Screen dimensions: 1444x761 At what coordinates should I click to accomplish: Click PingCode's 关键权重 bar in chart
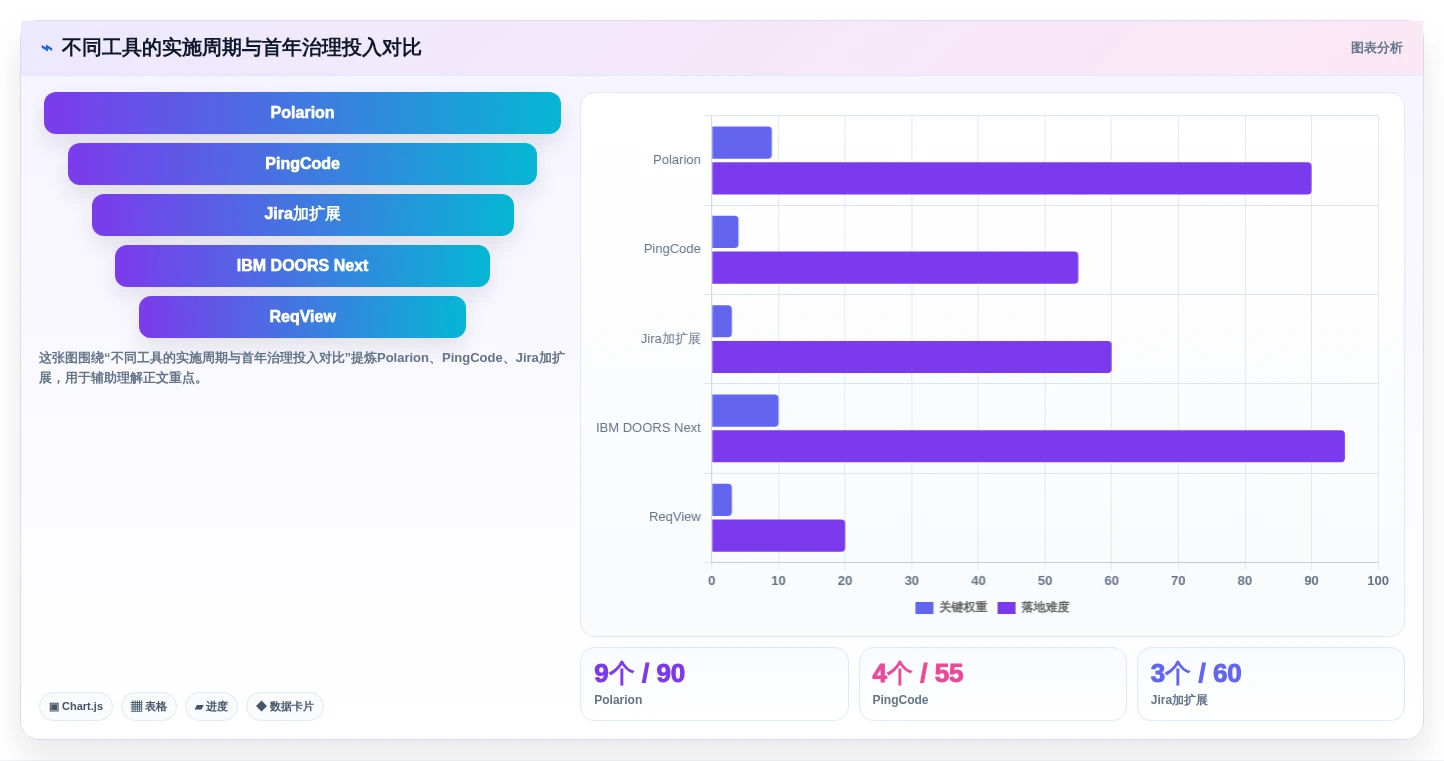725,232
